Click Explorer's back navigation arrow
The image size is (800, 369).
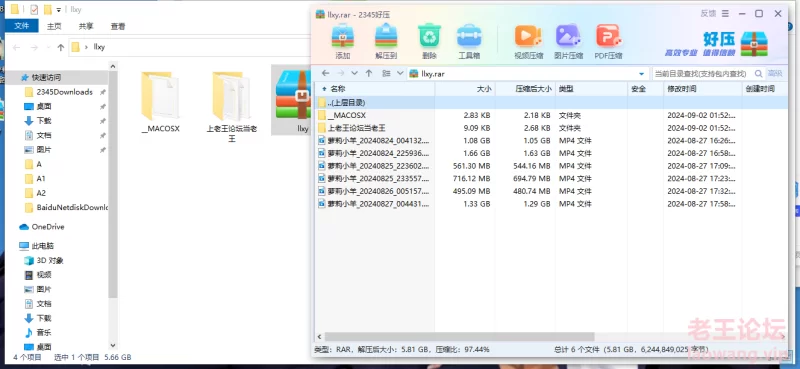(x=16, y=47)
